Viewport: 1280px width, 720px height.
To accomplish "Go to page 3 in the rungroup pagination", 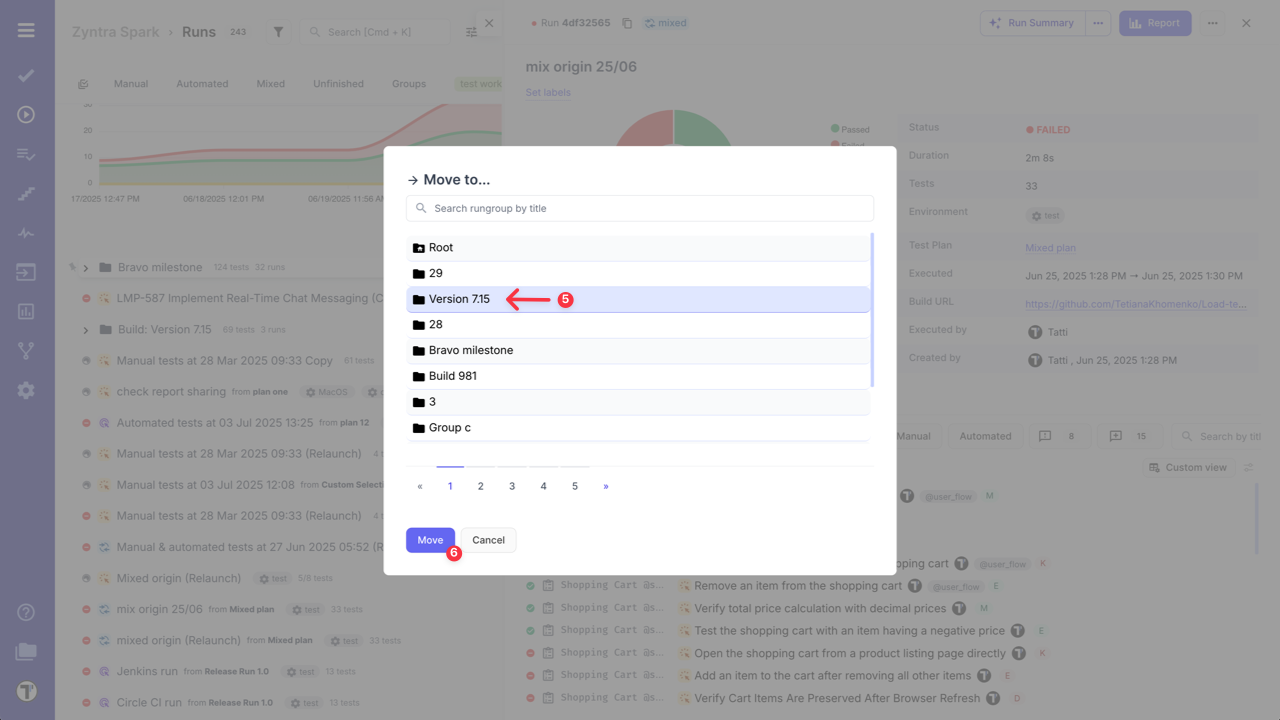I will 512,485.
